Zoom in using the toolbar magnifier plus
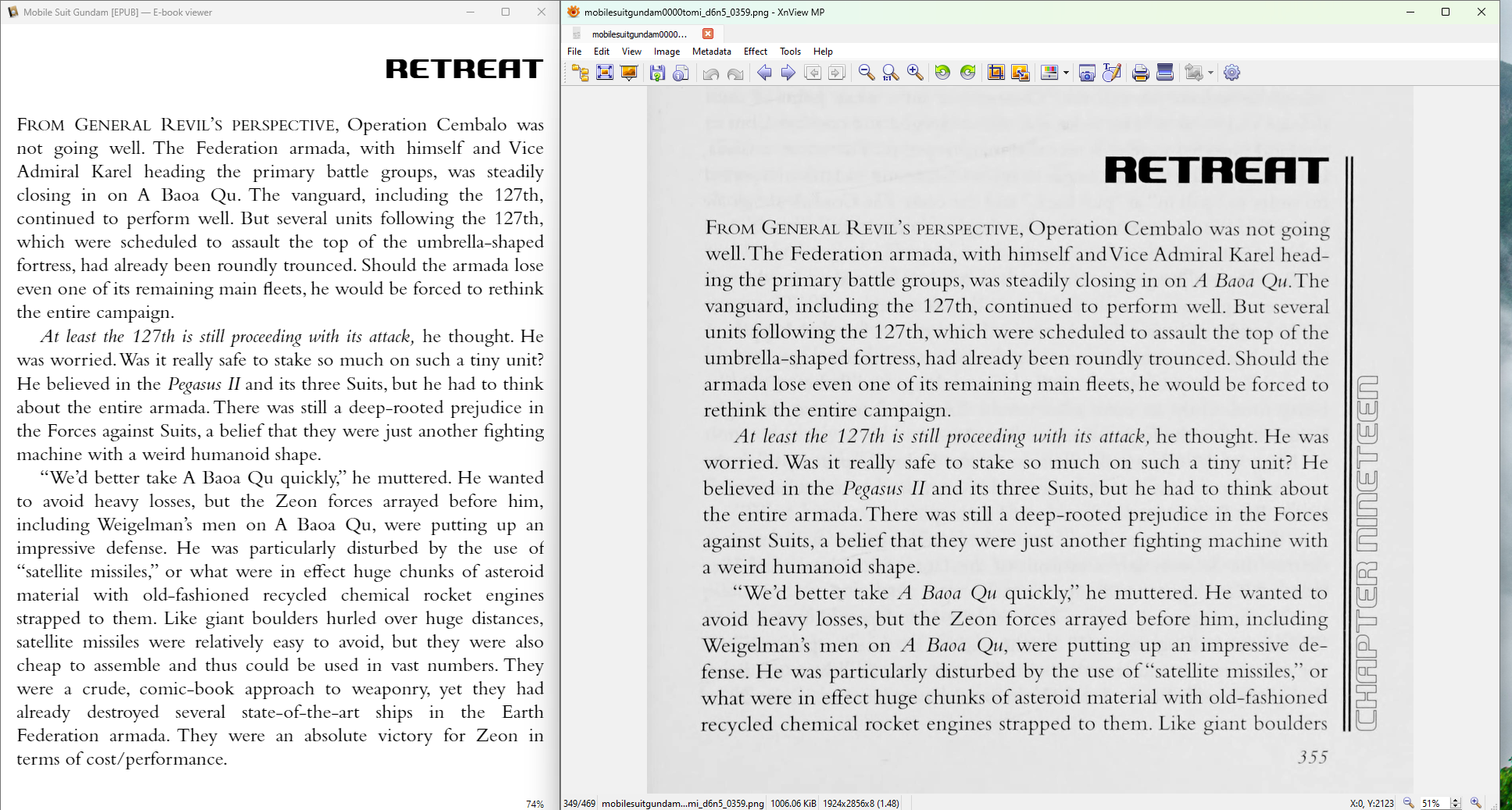 (x=915, y=73)
